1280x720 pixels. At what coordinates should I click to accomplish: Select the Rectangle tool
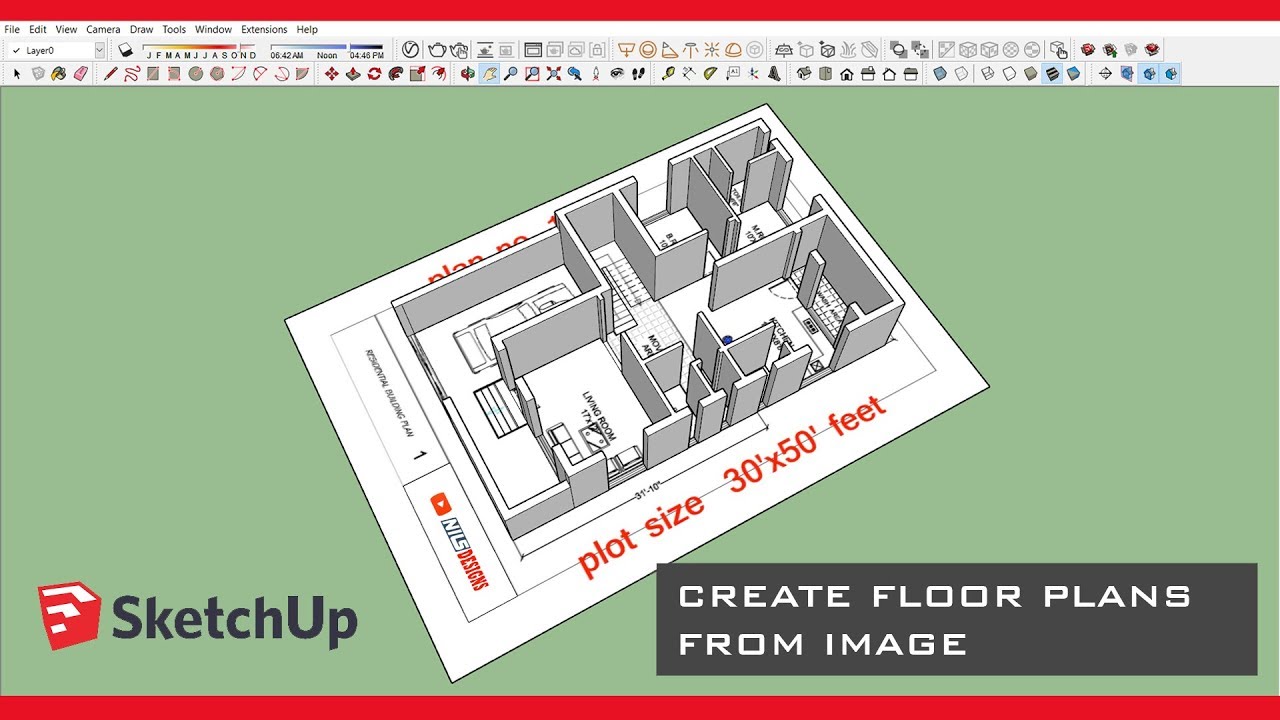[153, 74]
